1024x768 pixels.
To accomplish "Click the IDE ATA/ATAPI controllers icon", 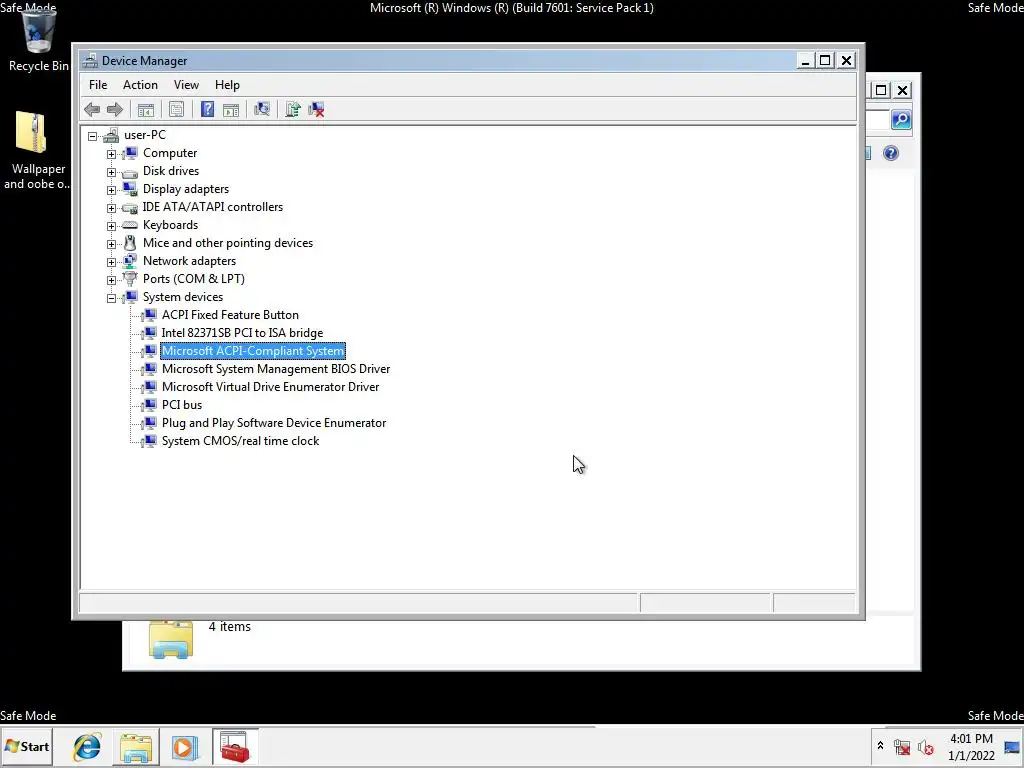I will (130, 208).
